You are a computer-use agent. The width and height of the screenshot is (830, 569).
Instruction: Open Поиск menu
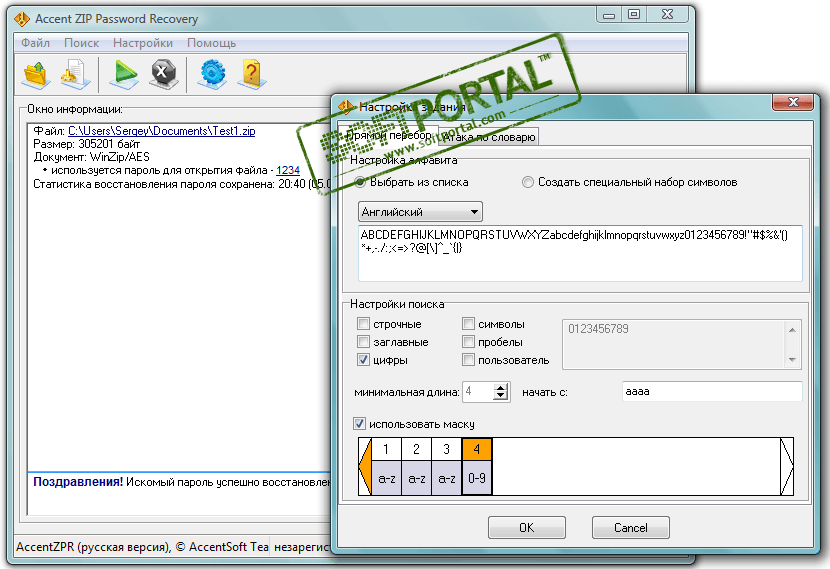[x=82, y=43]
